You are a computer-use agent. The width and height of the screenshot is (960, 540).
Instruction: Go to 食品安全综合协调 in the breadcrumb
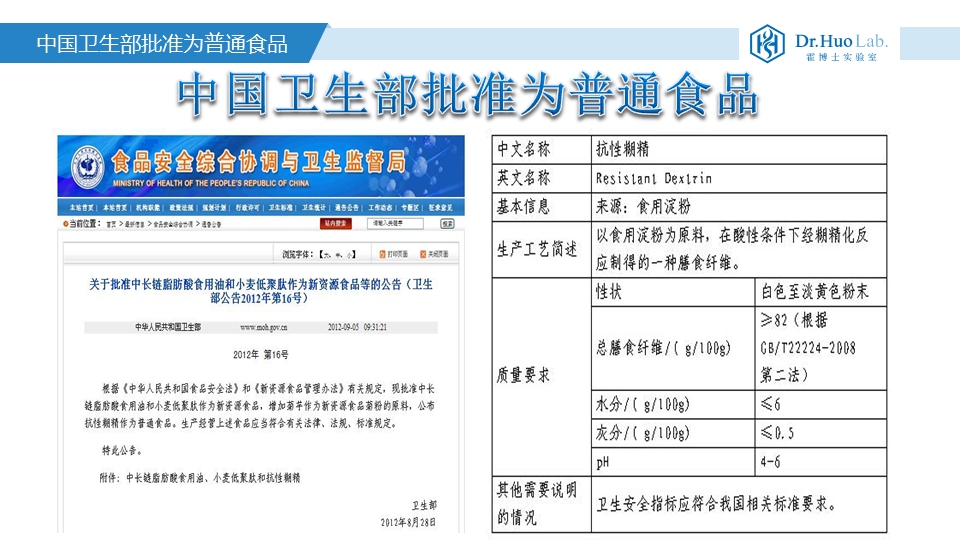pyautogui.click(x=173, y=225)
